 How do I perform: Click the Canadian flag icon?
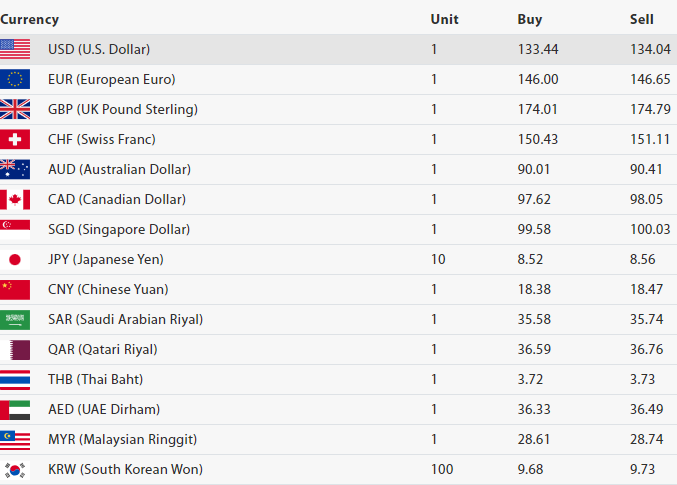point(15,199)
